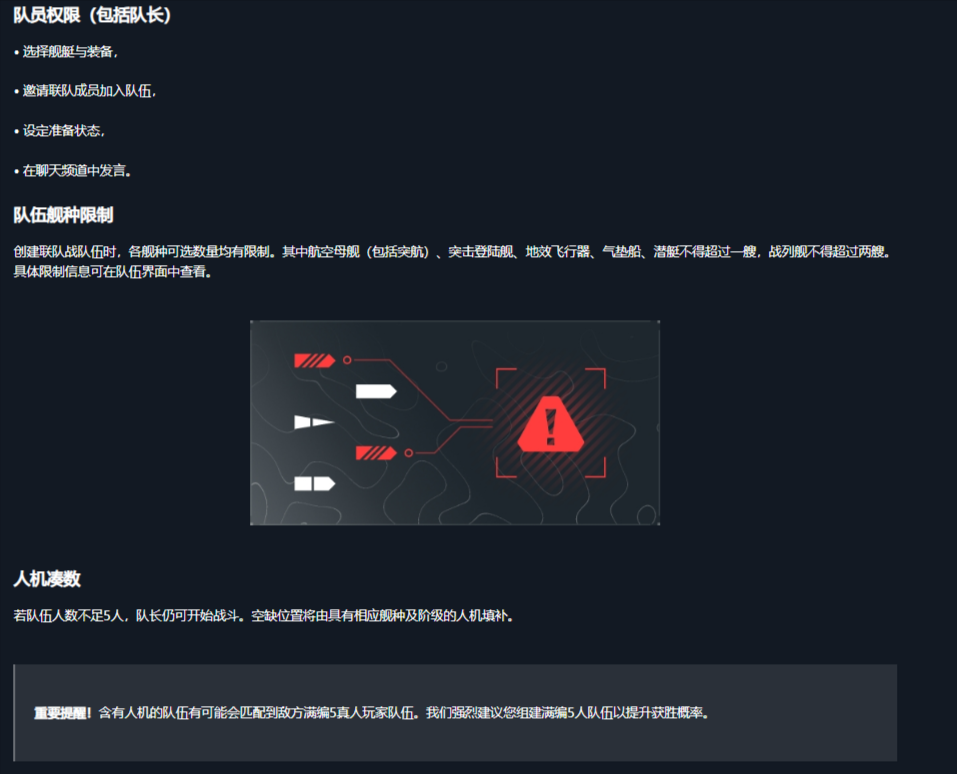Screen dimensions: 957x774
Task: Click the small red circle node near lower marker
Action: point(408,453)
